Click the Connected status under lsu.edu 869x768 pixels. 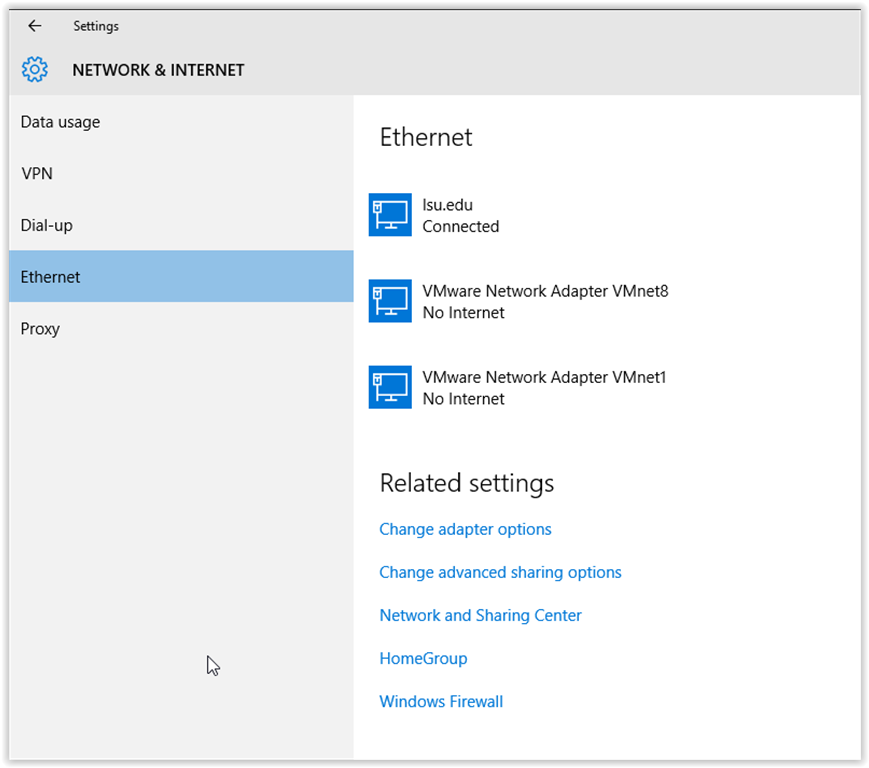(x=461, y=227)
